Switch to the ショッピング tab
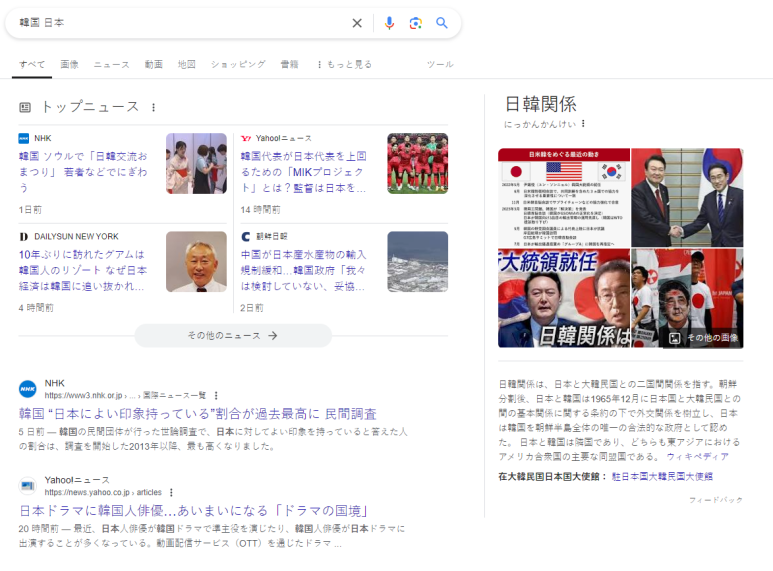 [x=238, y=64]
